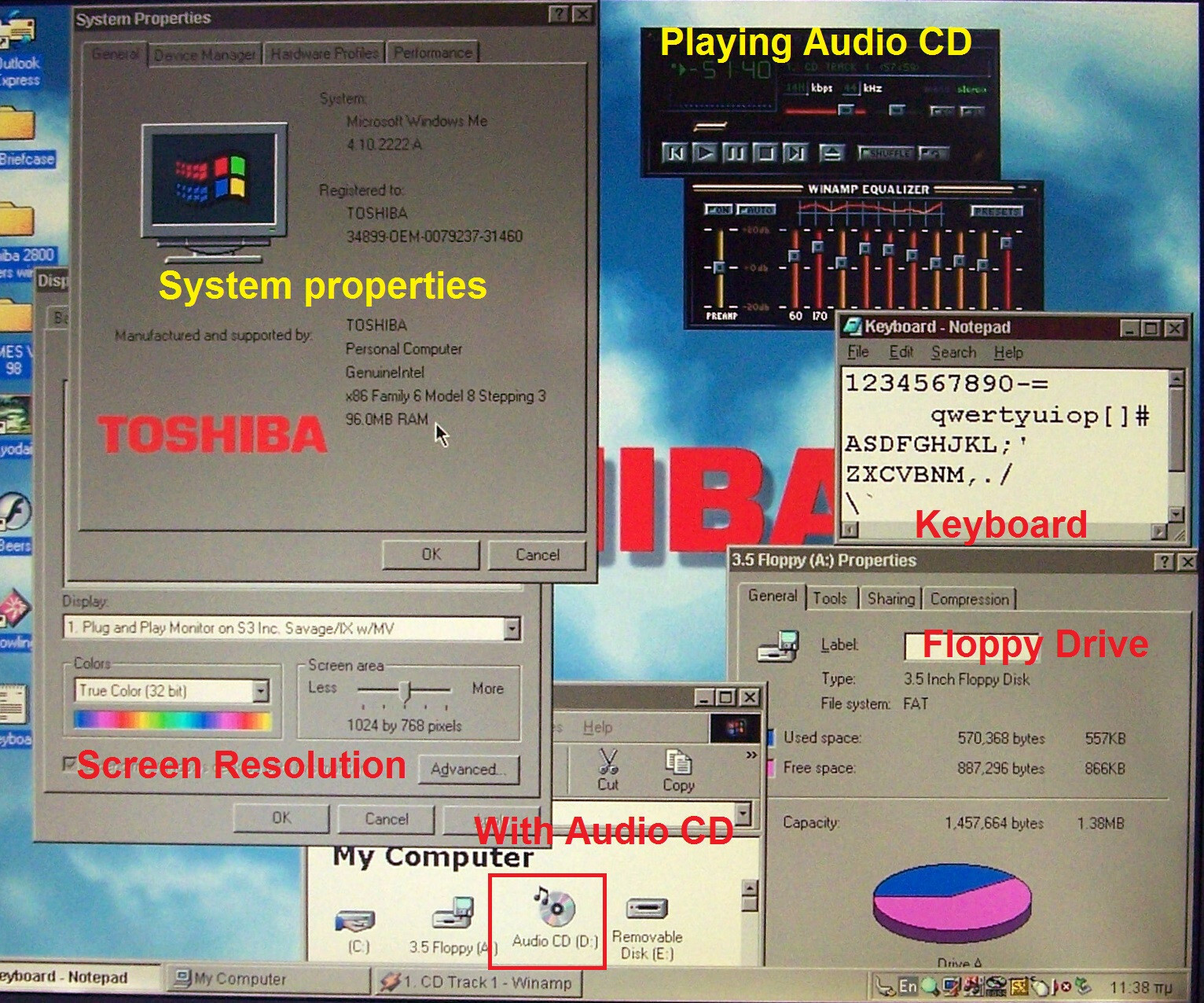The image size is (1204, 1003).
Task: Open the Notepad Edit menu
Action: click(901, 352)
